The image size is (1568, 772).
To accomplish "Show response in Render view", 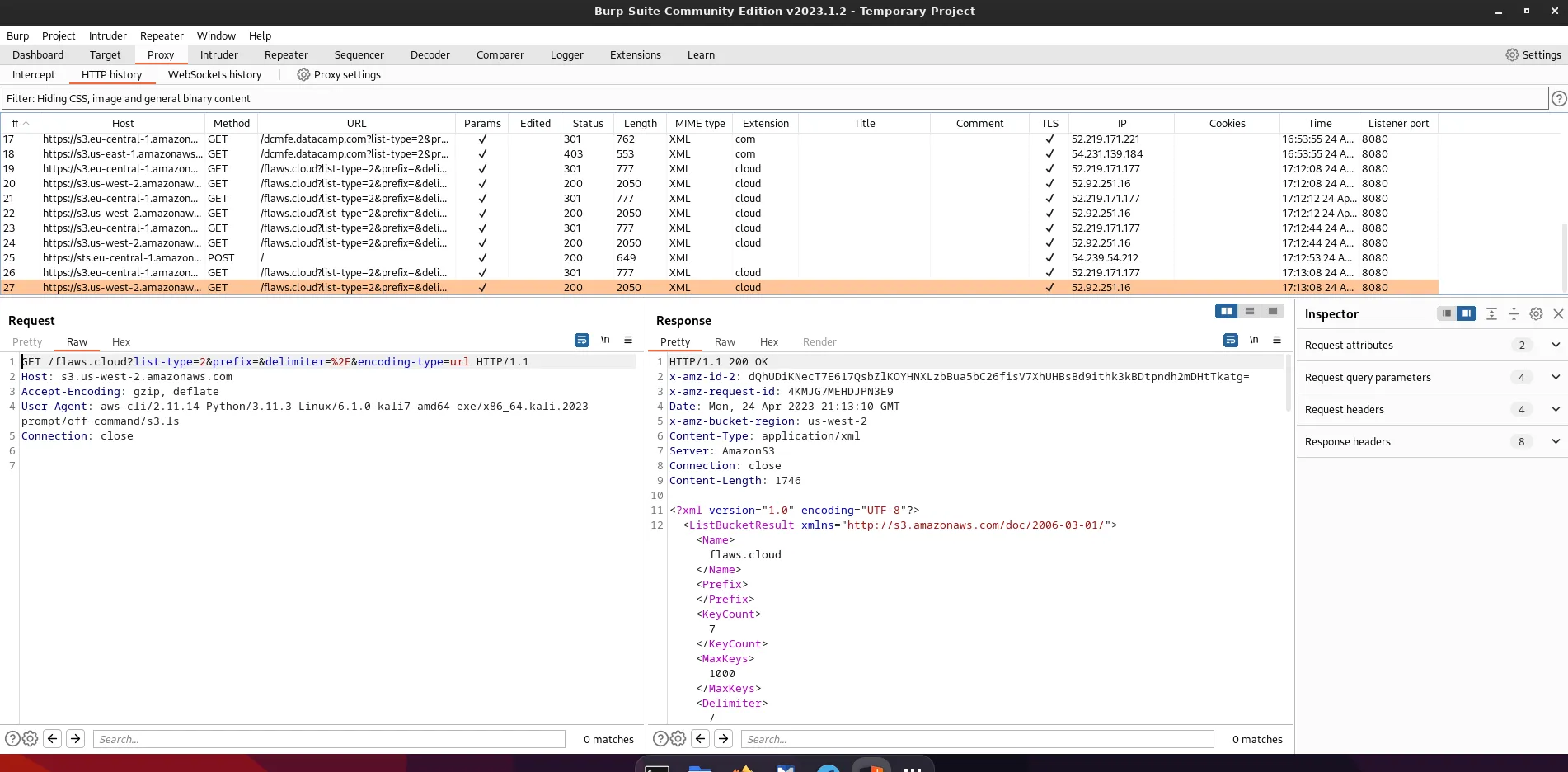I will pyautogui.click(x=819, y=341).
